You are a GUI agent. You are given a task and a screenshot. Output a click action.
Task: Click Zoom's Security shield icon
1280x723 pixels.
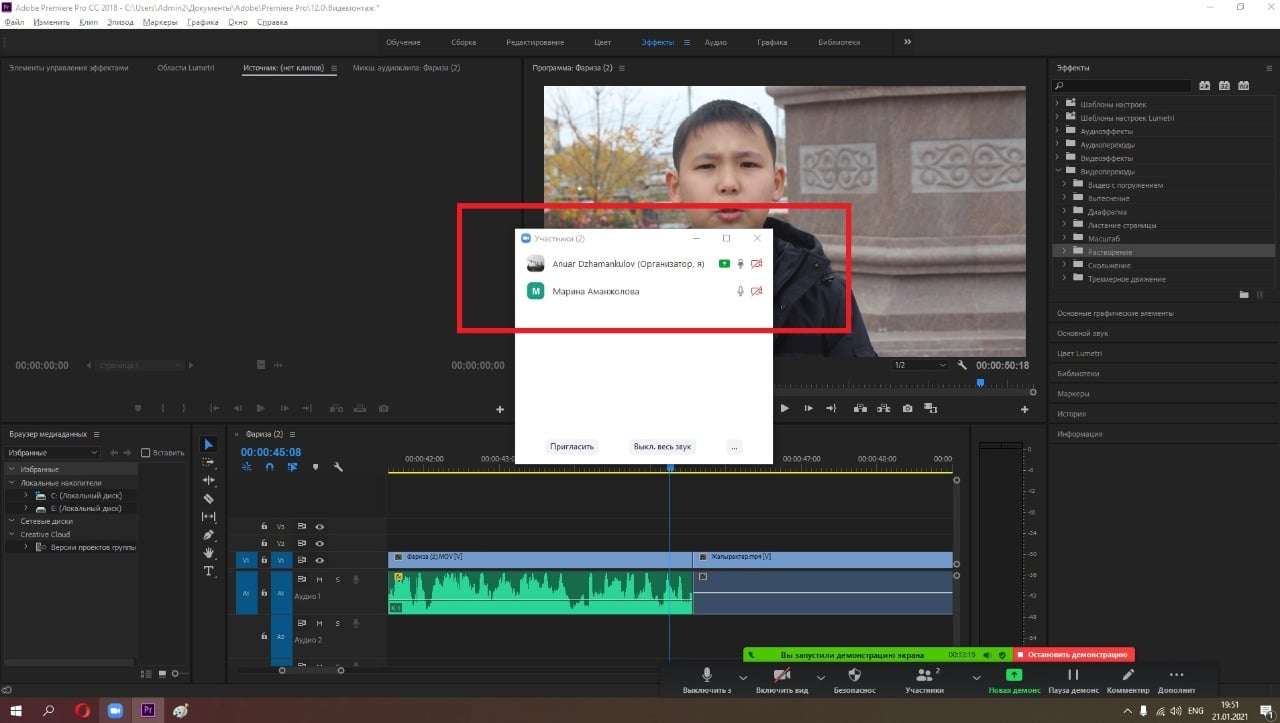click(854, 675)
